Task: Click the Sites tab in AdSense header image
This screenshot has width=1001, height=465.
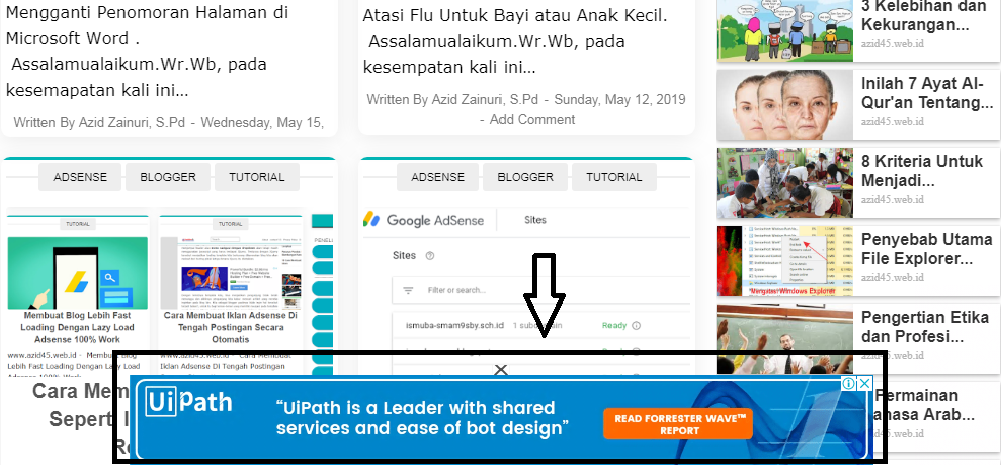Action: (535, 220)
